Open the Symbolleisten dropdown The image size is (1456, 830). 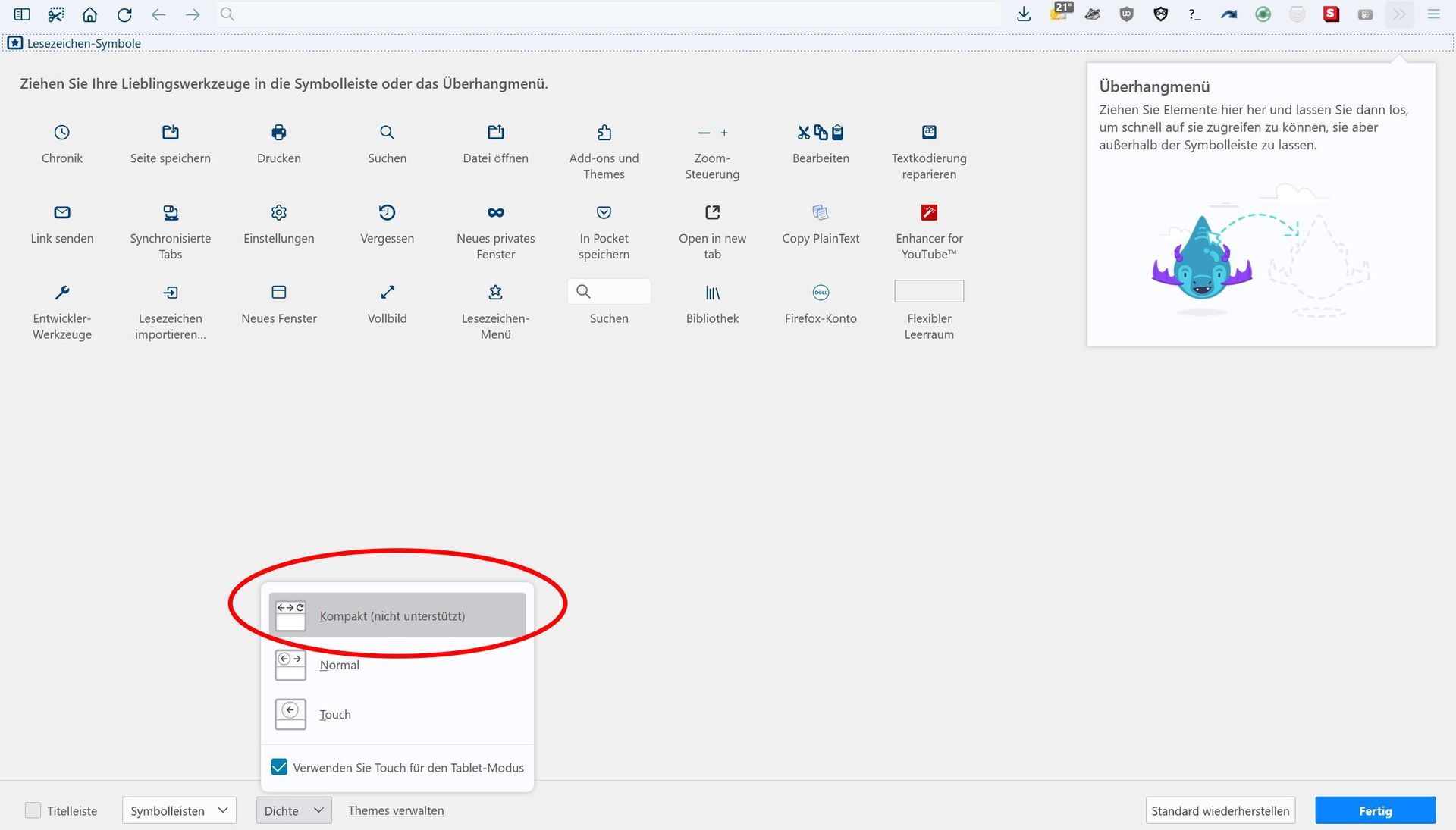pyautogui.click(x=179, y=810)
